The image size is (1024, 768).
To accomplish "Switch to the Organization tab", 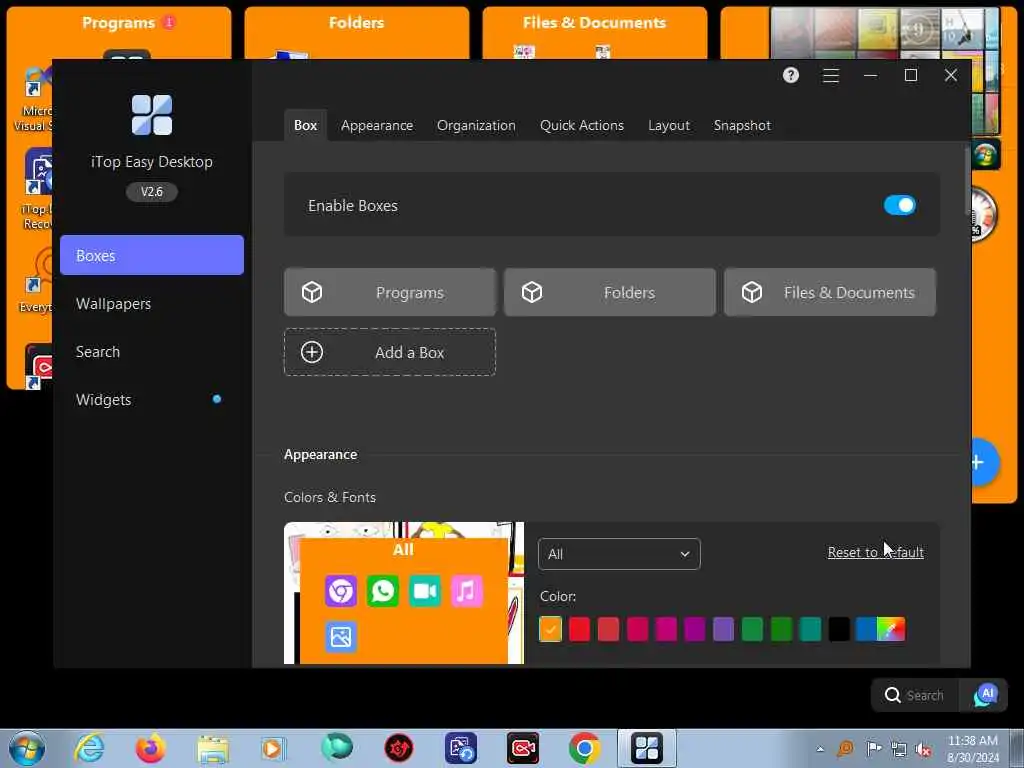I will (x=476, y=125).
